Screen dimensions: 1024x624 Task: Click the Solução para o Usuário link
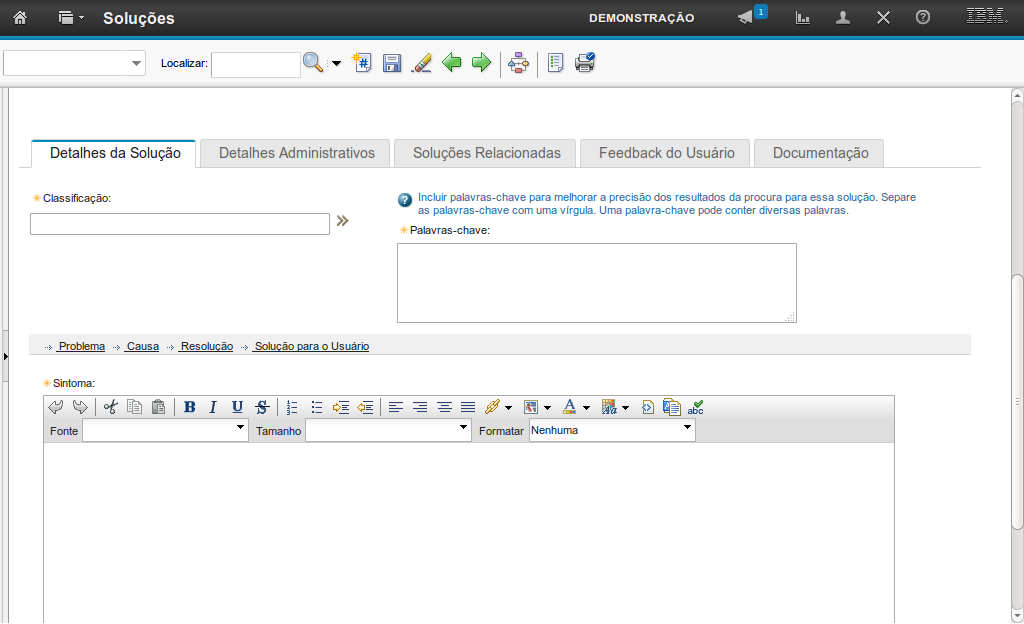click(311, 346)
